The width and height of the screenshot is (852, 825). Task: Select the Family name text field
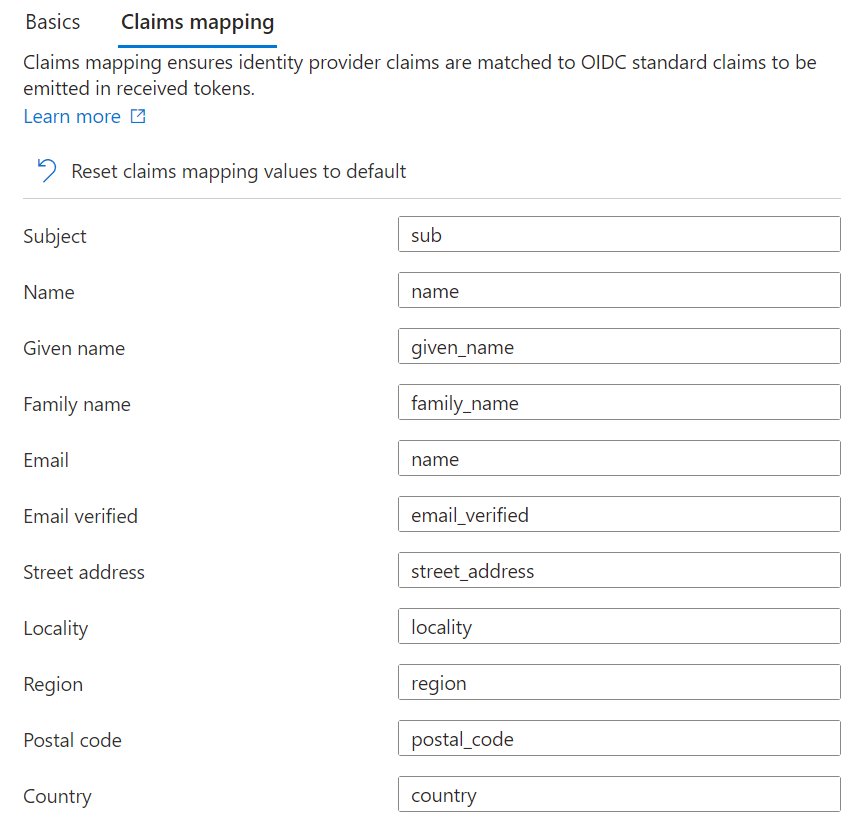(x=619, y=402)
